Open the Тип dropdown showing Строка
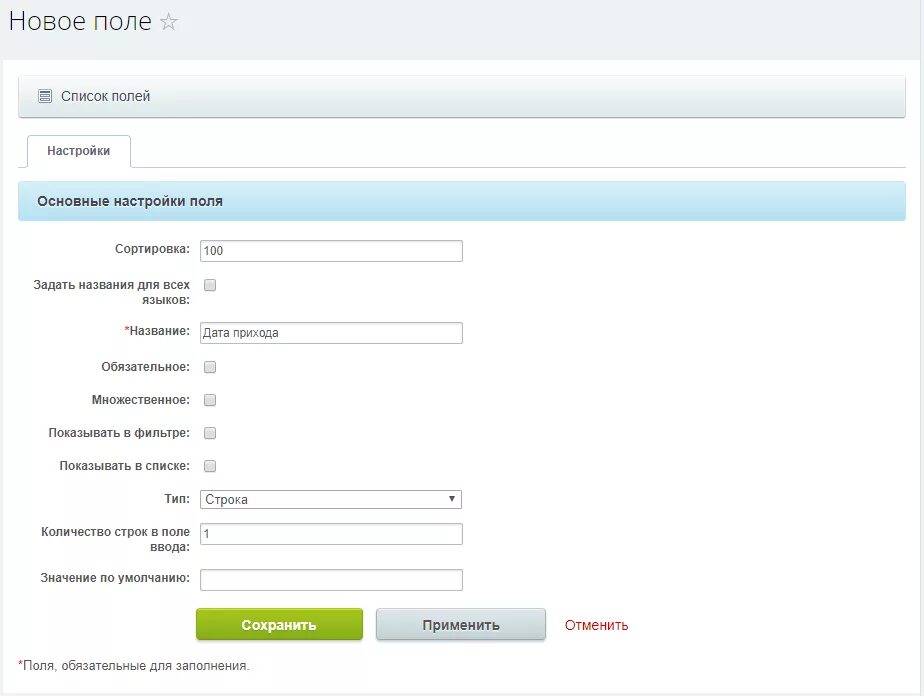Viewport: 924px width, 696px height. (331, 499)
